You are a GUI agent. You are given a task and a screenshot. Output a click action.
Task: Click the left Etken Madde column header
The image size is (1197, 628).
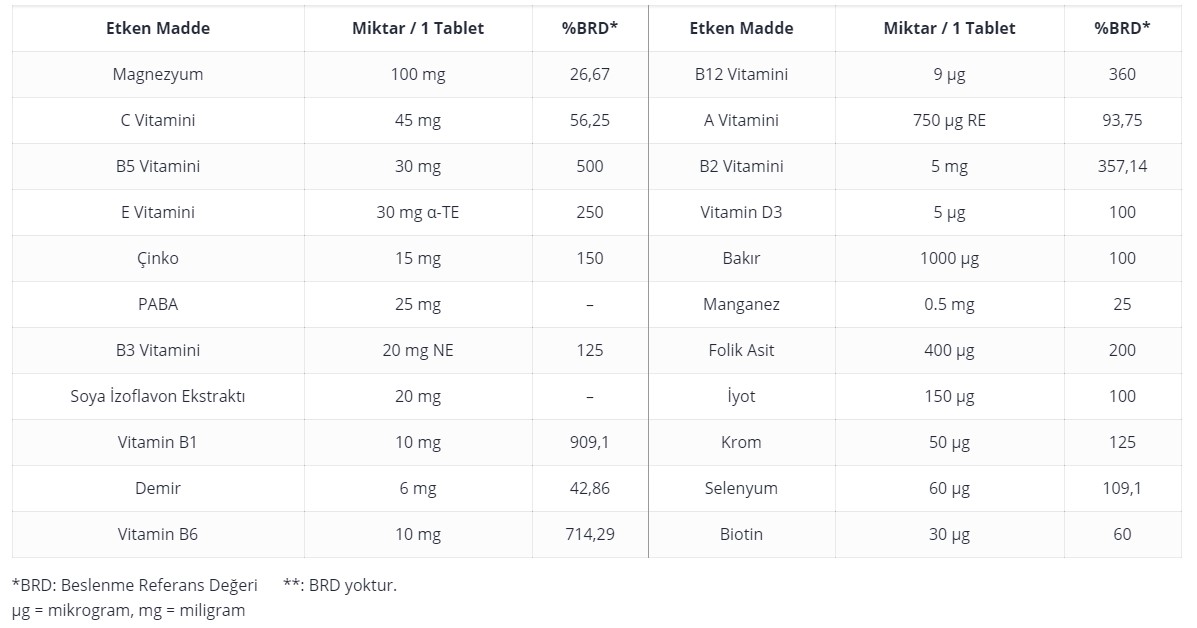(158, 28)
